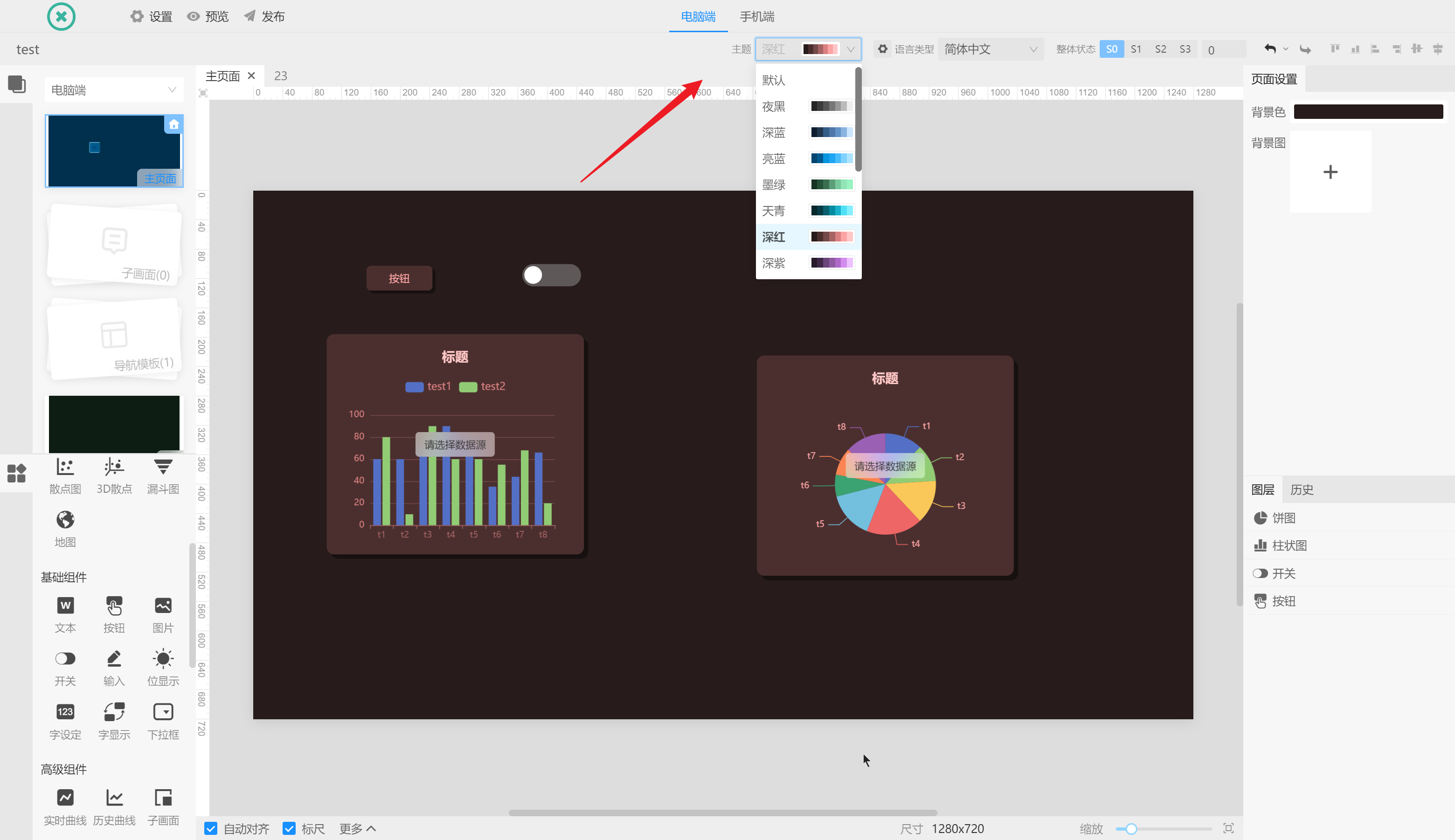Click the 预览 eye preview button
1455x840 pixels.
click(208, 16)
